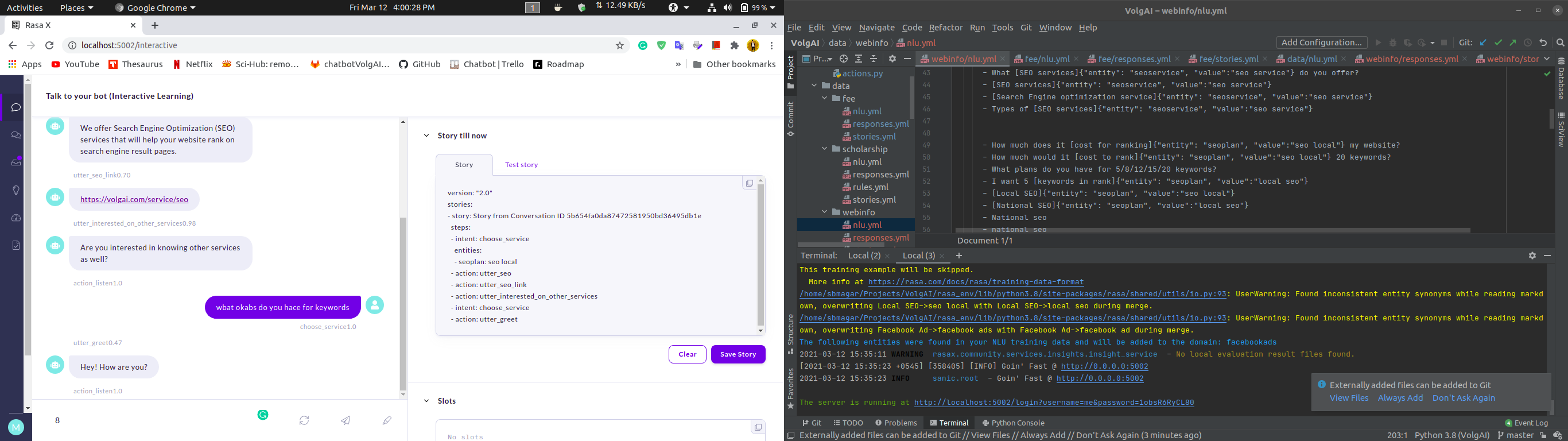Viewport: 1568px width, 441px height.
Task: Reload the Chrome page
Action: (50, 46)
